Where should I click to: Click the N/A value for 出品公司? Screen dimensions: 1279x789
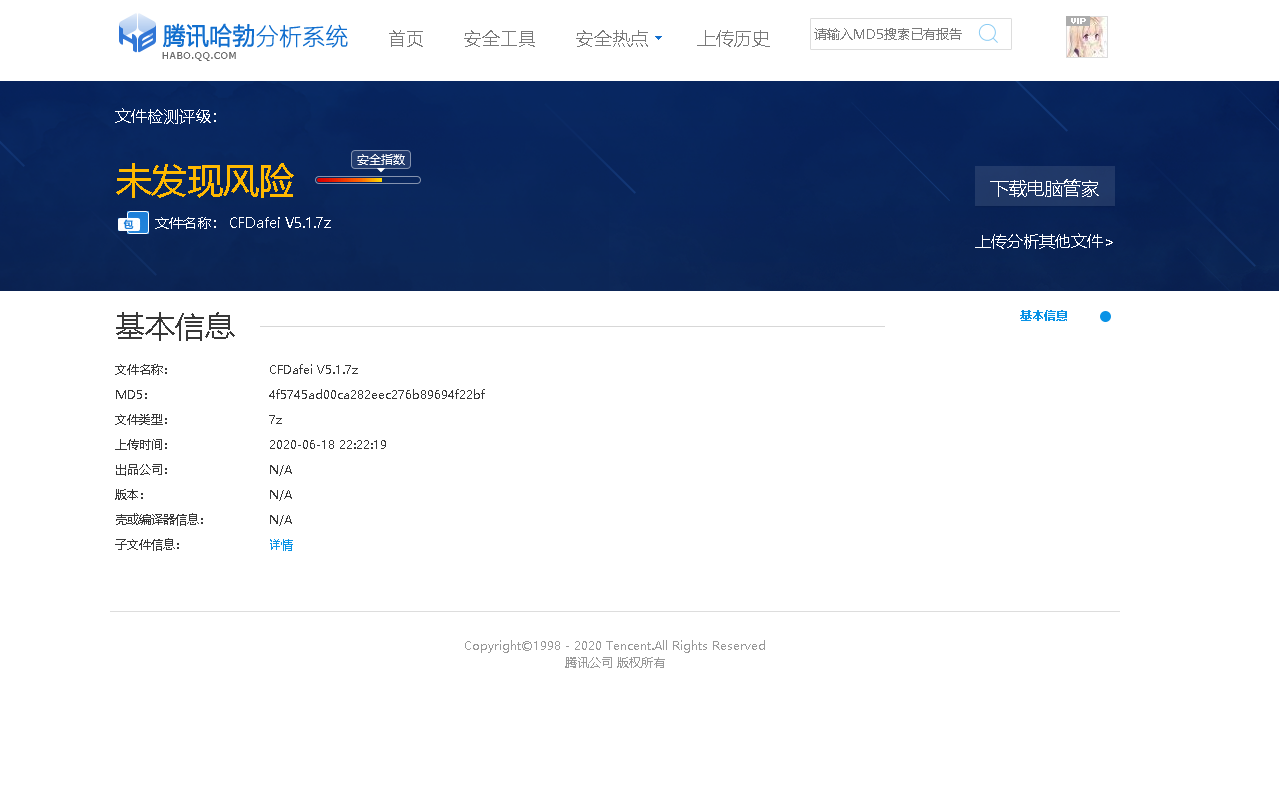pyautogui.click(x=281, y=470)
